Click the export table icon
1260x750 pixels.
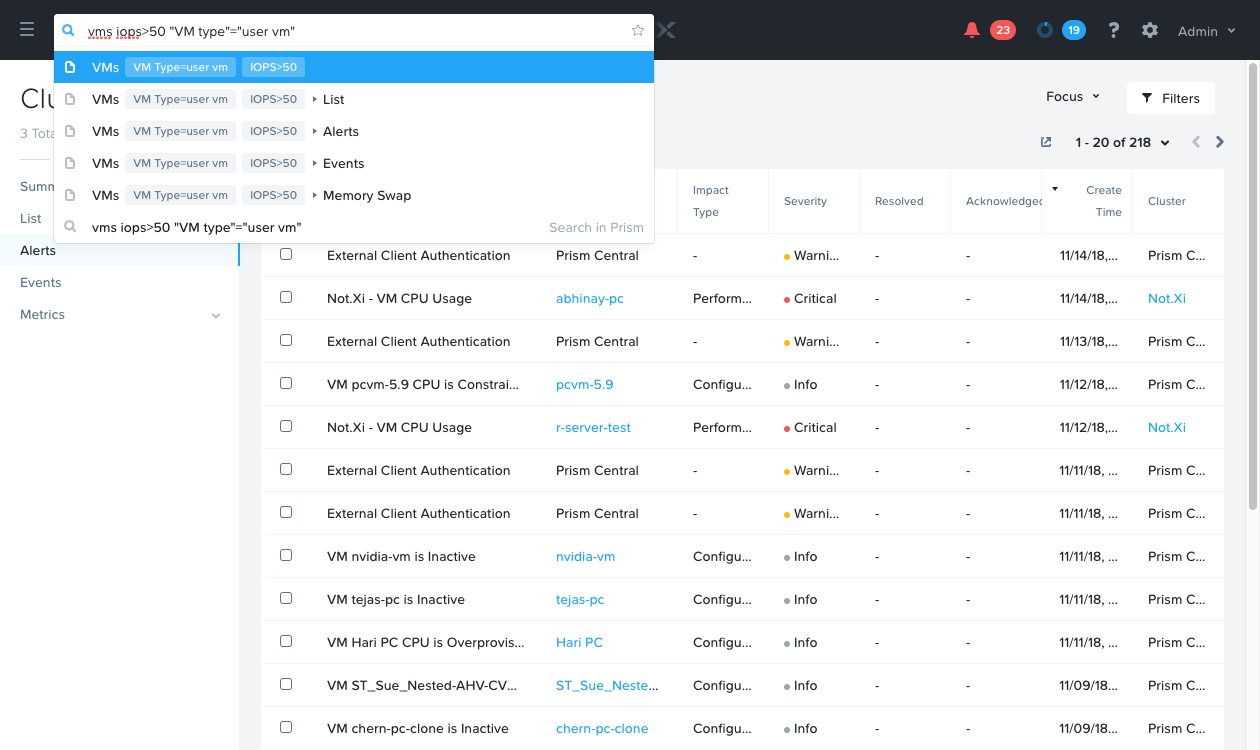1046,142
